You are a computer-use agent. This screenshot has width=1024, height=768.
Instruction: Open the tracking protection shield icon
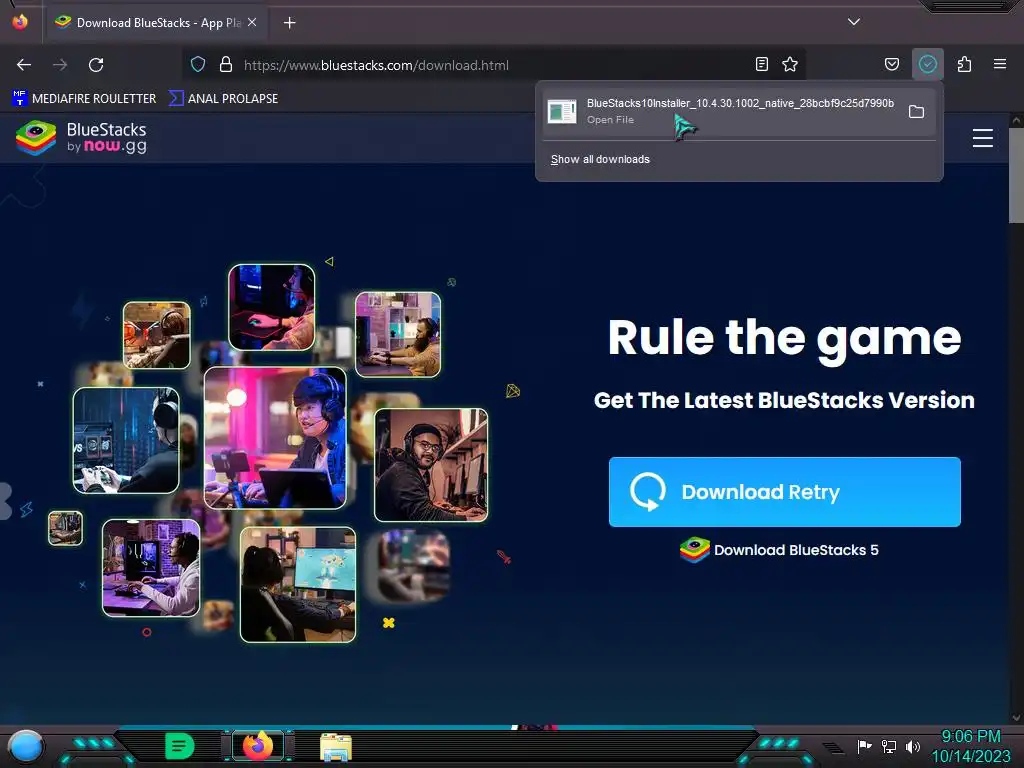(198, 64)
